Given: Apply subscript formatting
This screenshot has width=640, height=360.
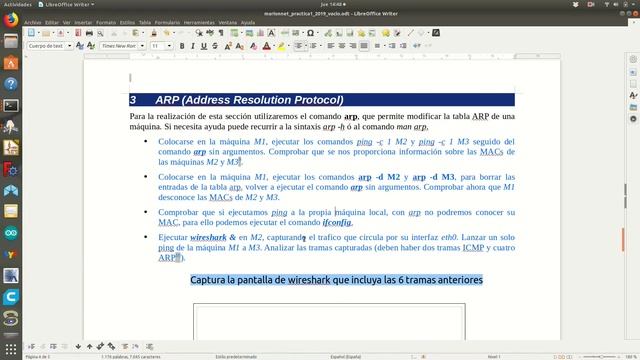Looking at the screenshot, I should (x=240, y=46).
